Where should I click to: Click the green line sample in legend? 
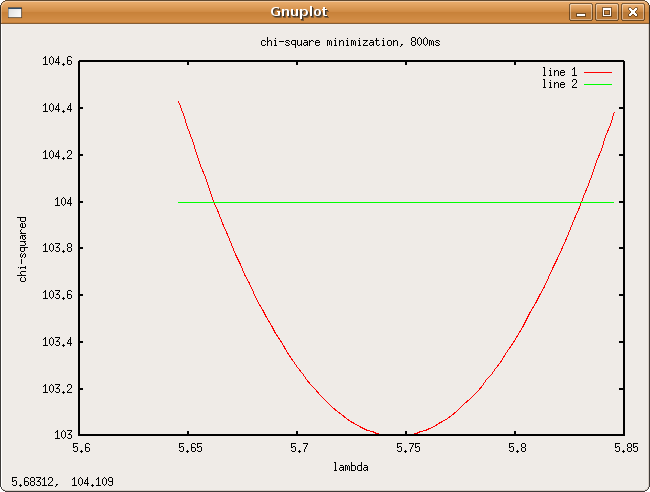pyautogui.click(x=597, y=85)
